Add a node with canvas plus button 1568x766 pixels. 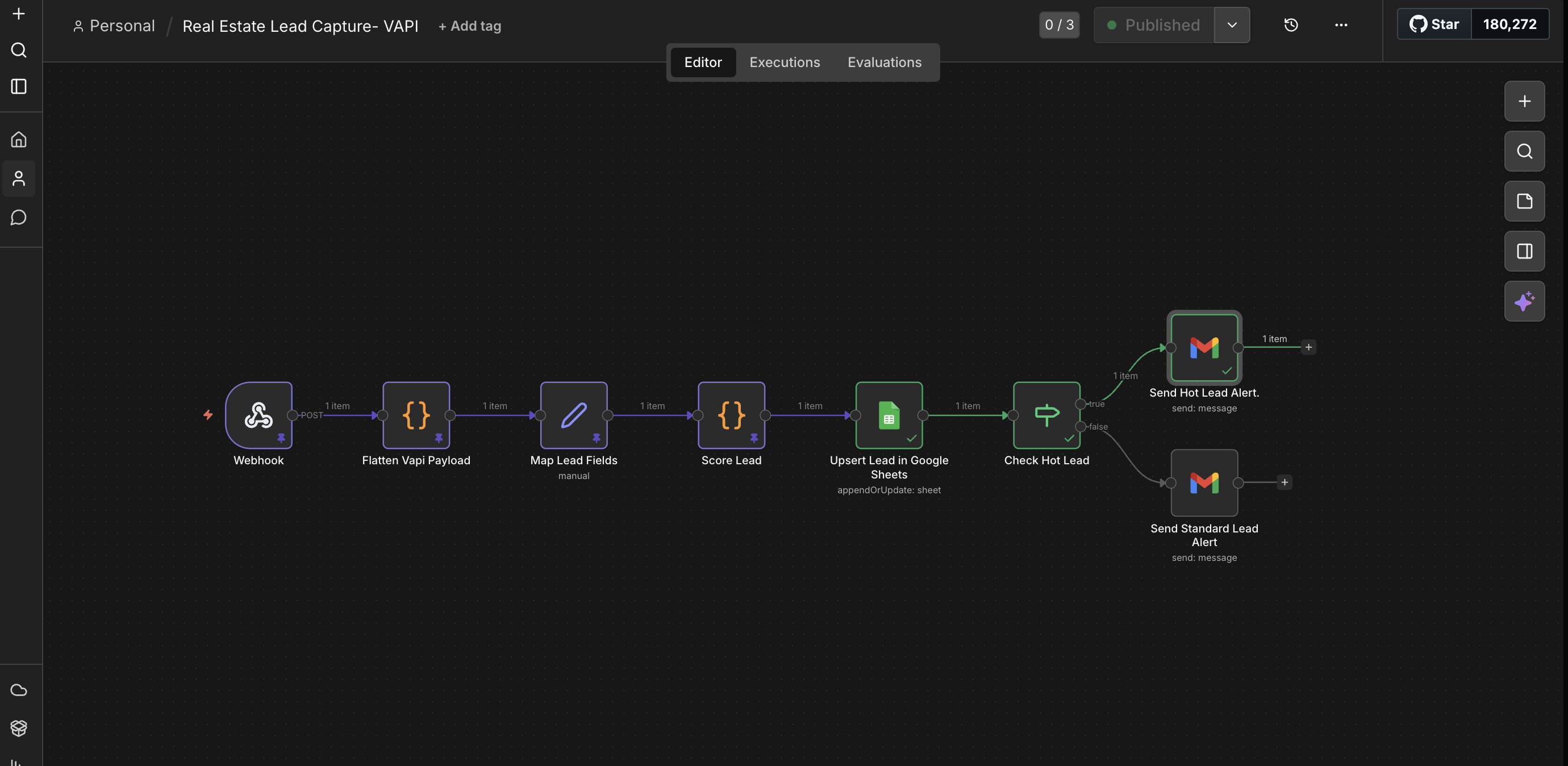pyautogui.click(x=1524, y=101)
